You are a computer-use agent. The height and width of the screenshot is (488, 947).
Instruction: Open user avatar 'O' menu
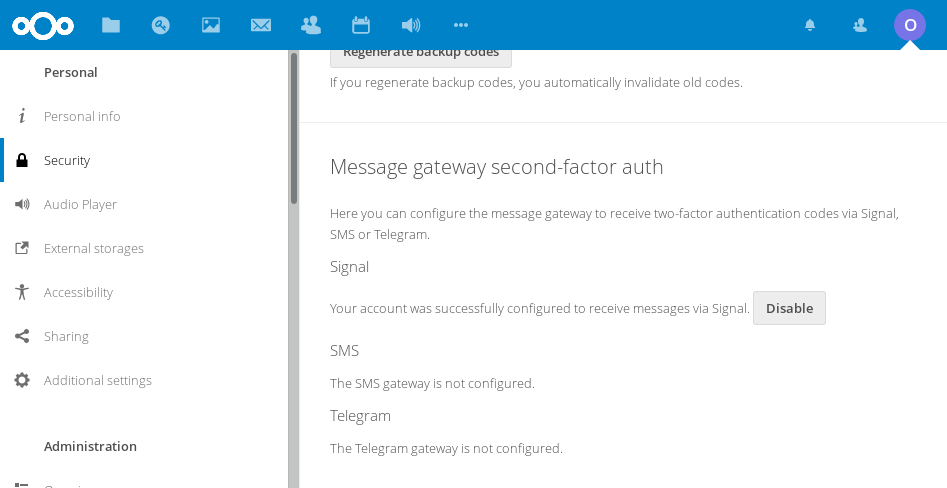910,25
